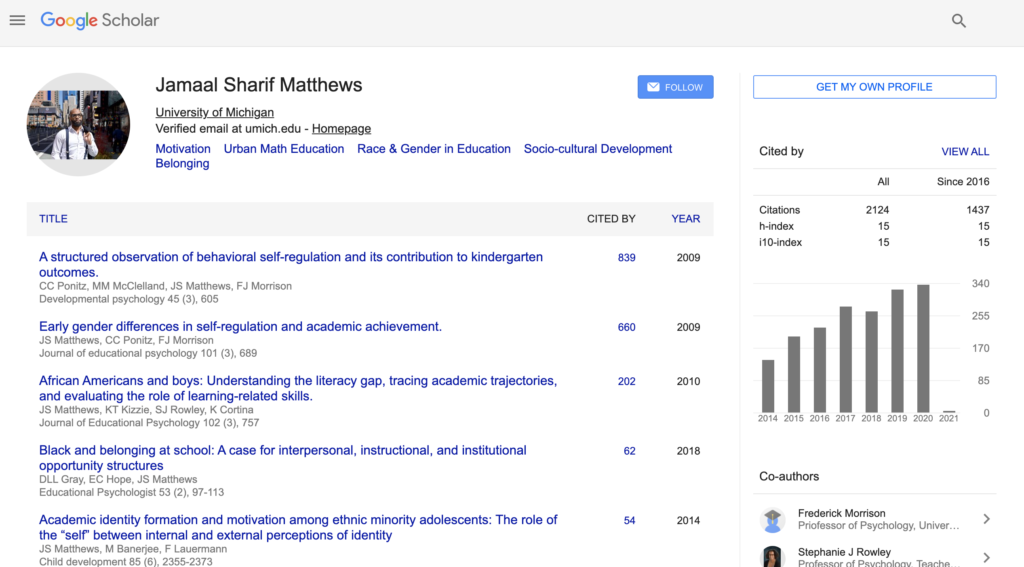The image size is (1024, 567).
Task: Select the Socio-cultural Development interest tag
Action: [597, 149]
